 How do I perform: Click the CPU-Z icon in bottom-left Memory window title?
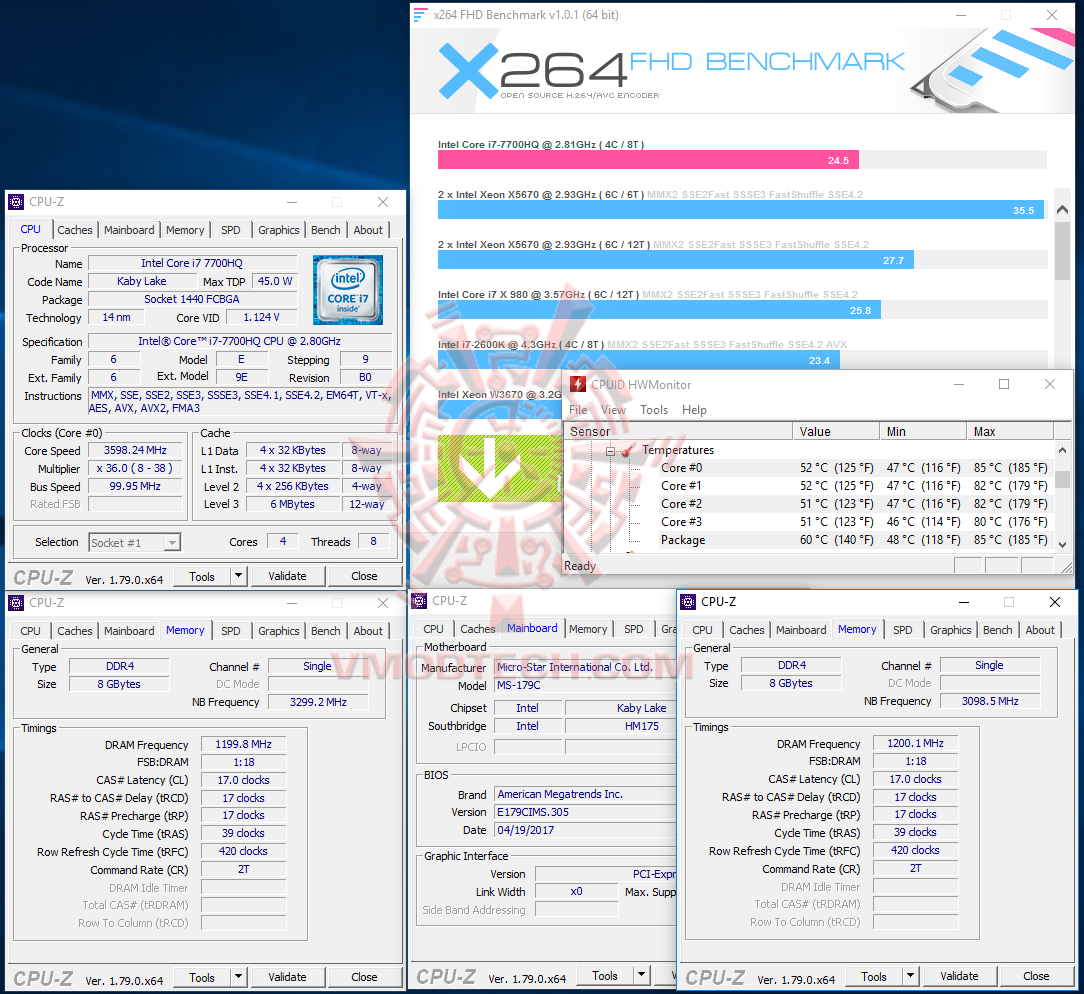(x=16, y=603)
